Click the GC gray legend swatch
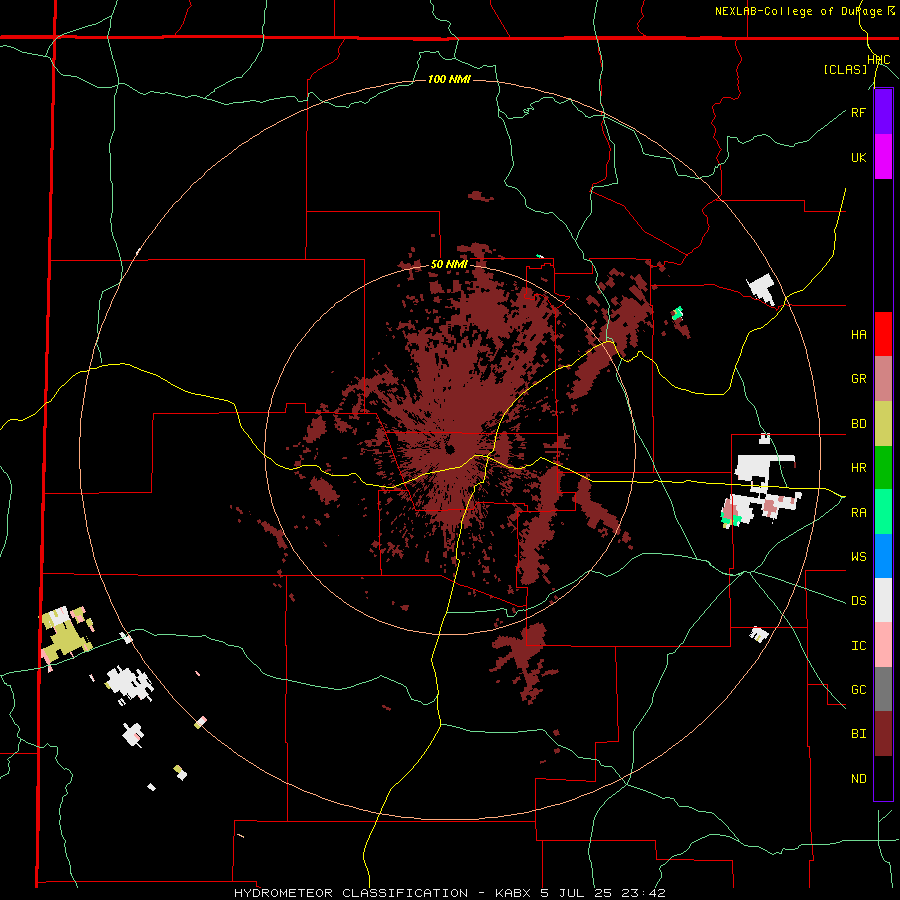 coord(883,689)
